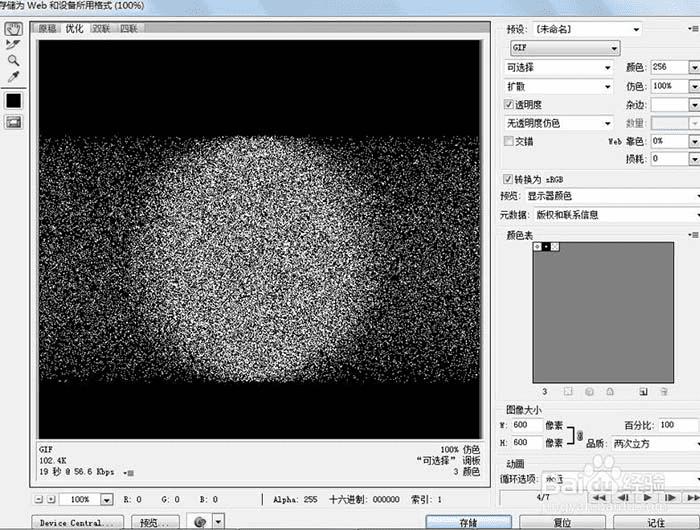Switch to the 优化 tab
Screen dimensions: 700x530
[x=74, y=29]
